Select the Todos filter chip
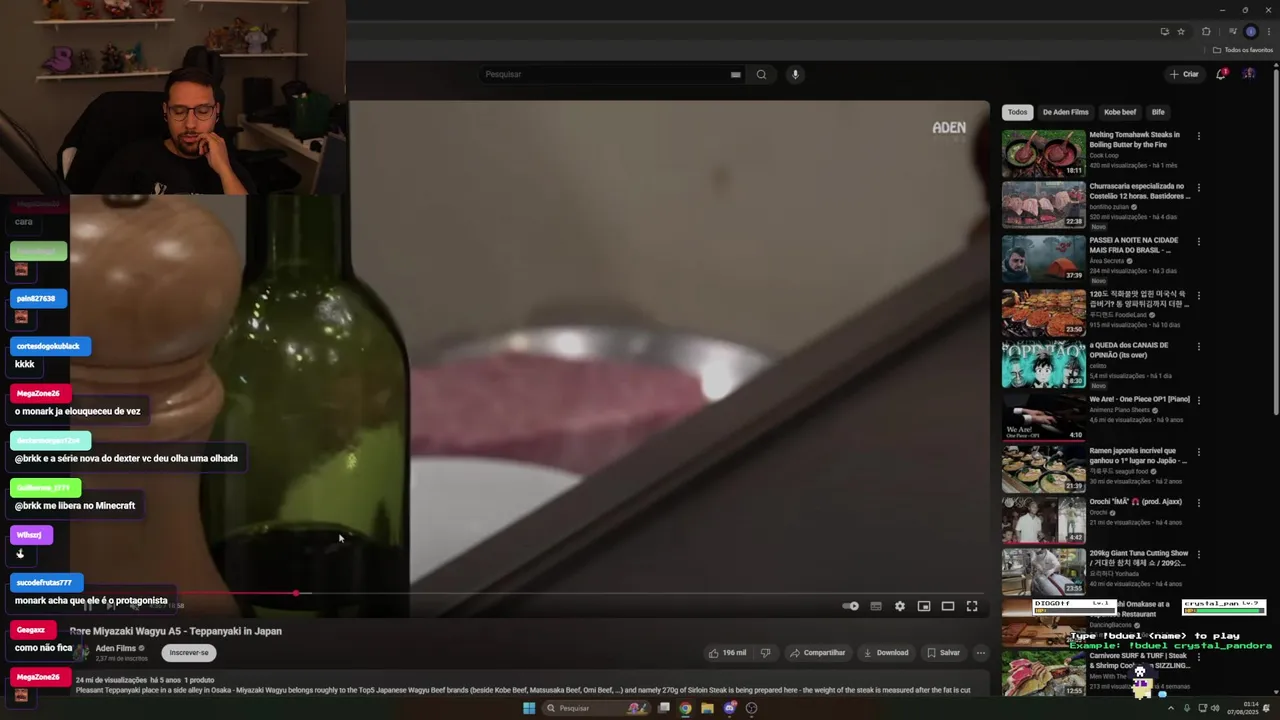 tap(1017, 112)
